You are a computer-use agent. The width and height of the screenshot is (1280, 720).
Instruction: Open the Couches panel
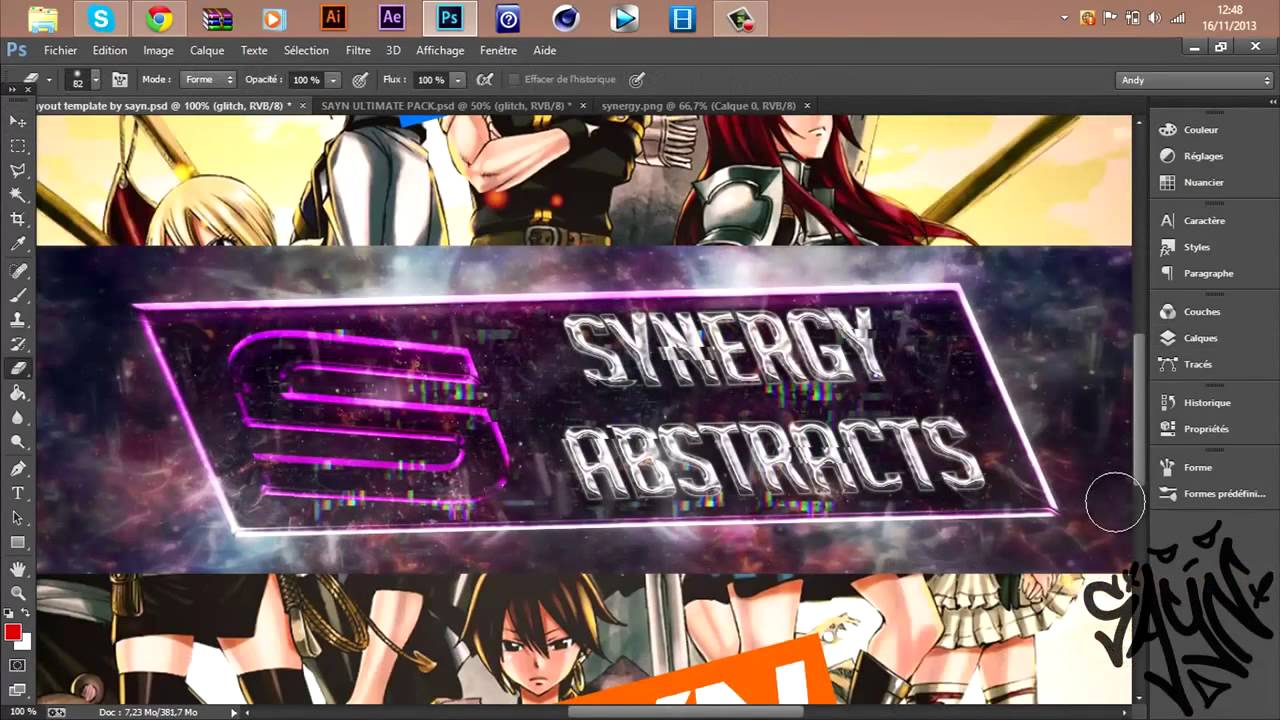pyautogui.click(x=1201, y=311)
